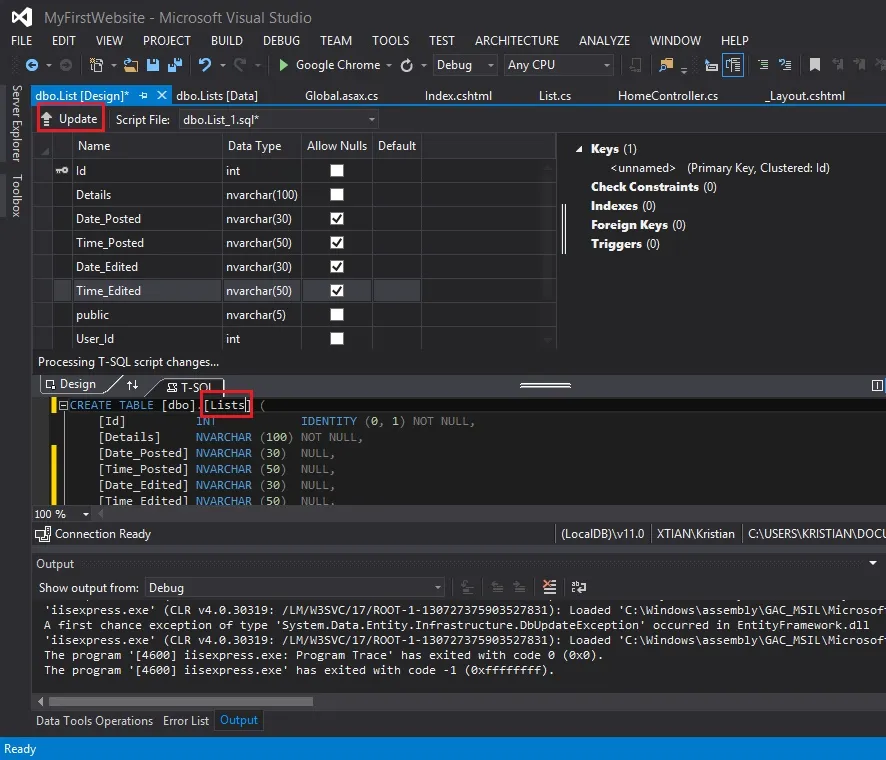Viewport: 886px width, 760px height.
Task: Click the Open File folder icon
Action: coord(131,65)
